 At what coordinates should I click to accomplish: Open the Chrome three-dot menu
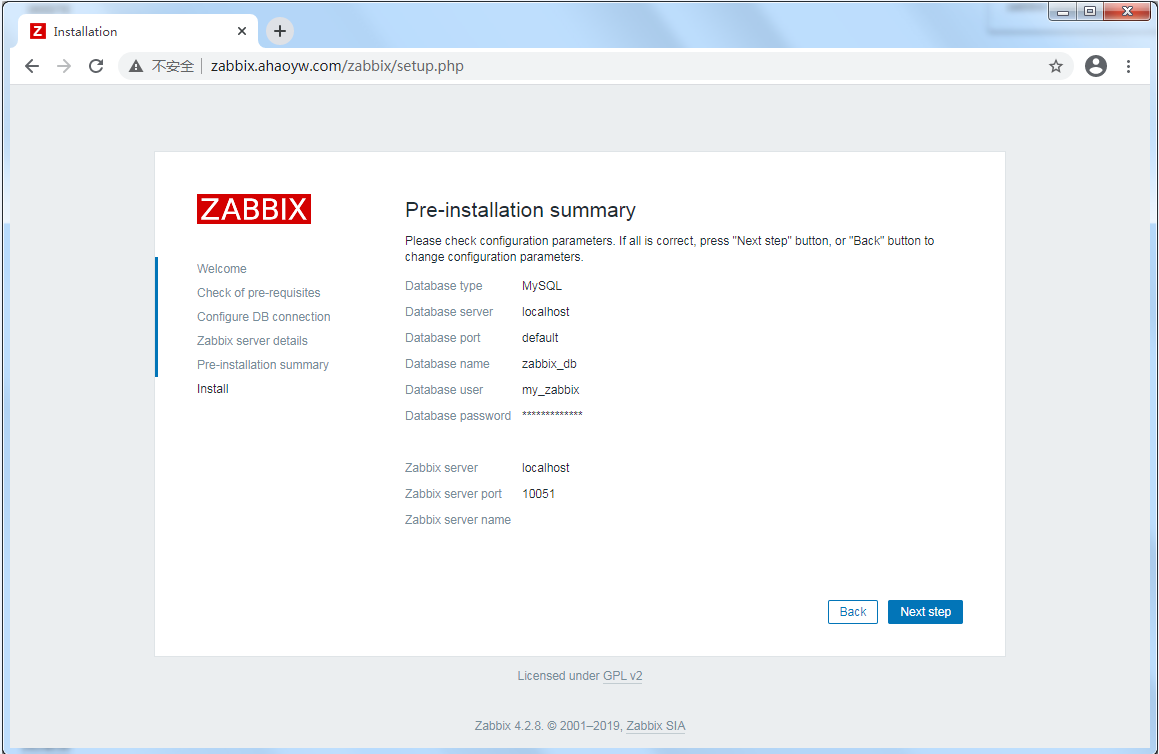pyautogui.click(x=1128, y=66)
